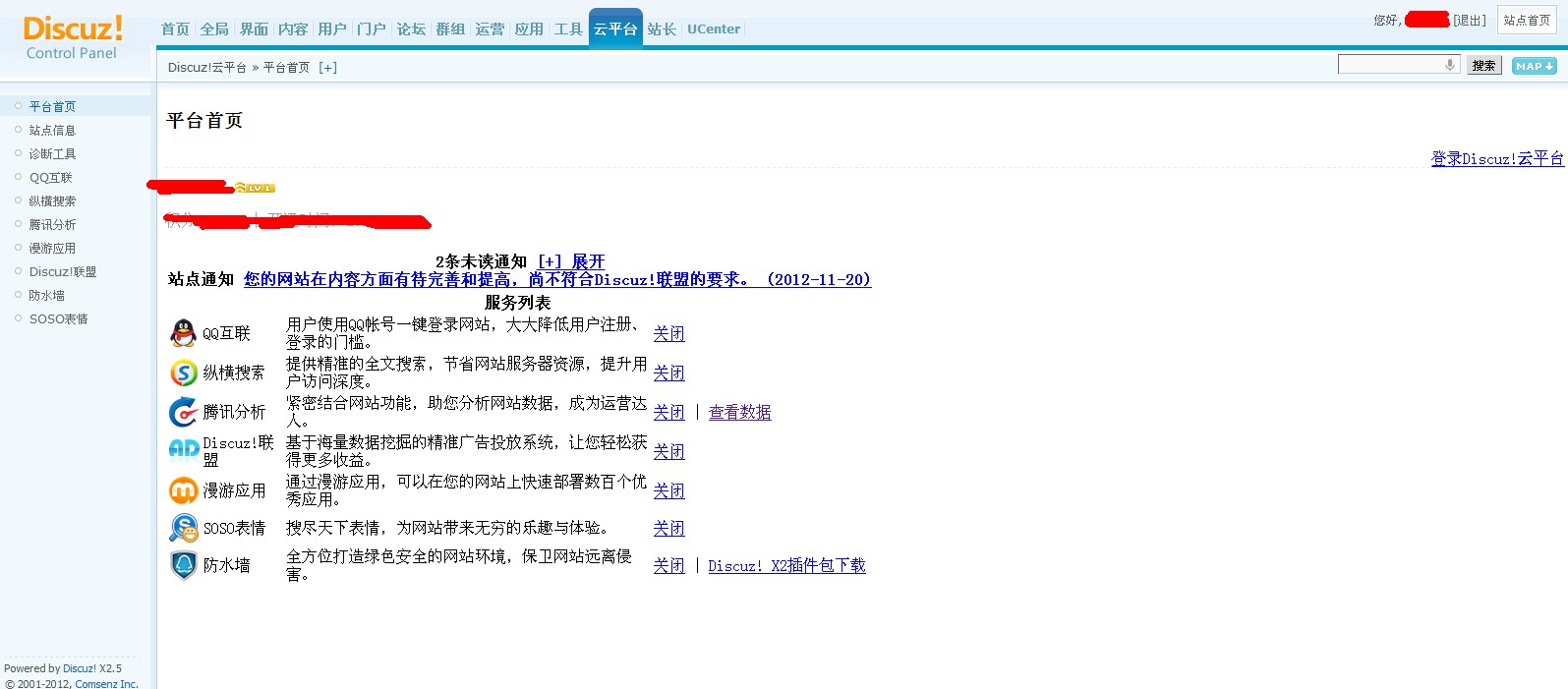Click the 站点首页 button
This screenshot has width=1568, height=689.
coord(1527,20)
